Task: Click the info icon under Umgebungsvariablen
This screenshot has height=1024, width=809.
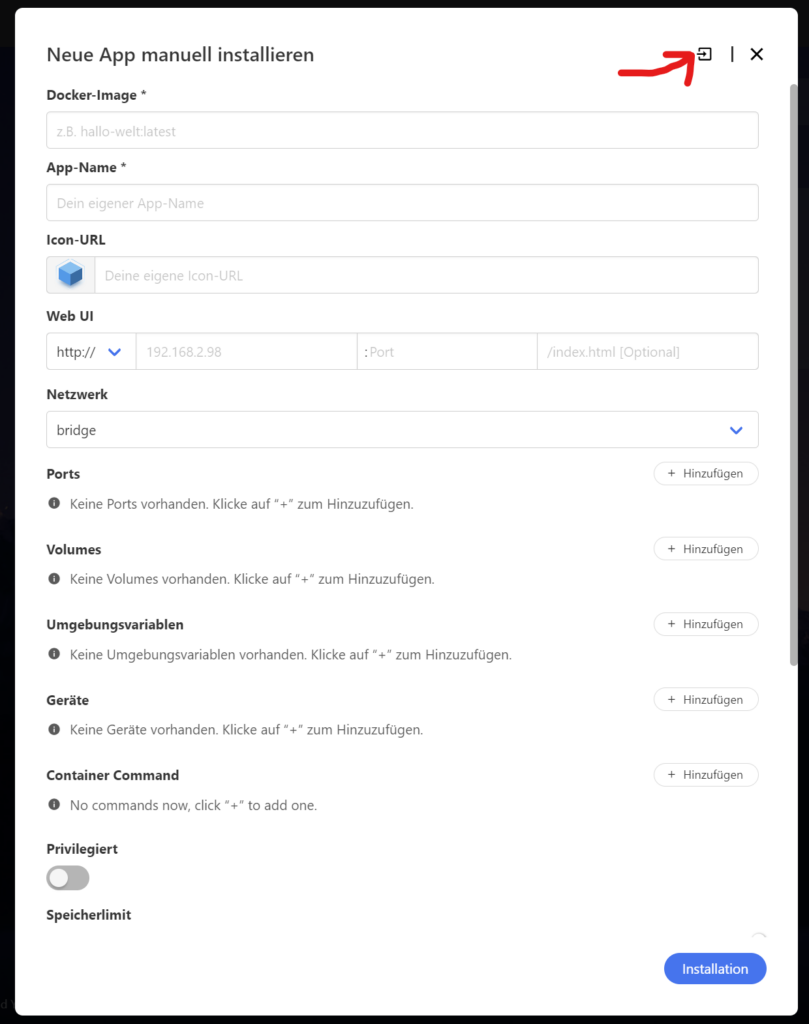Action: pos(54,654)
